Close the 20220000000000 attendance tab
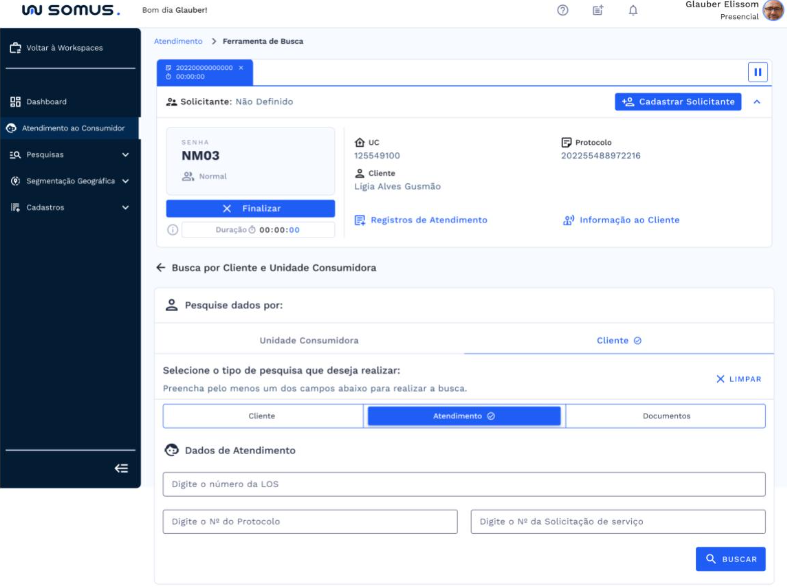This screenshot has width=787, height=587. (241, 68)
